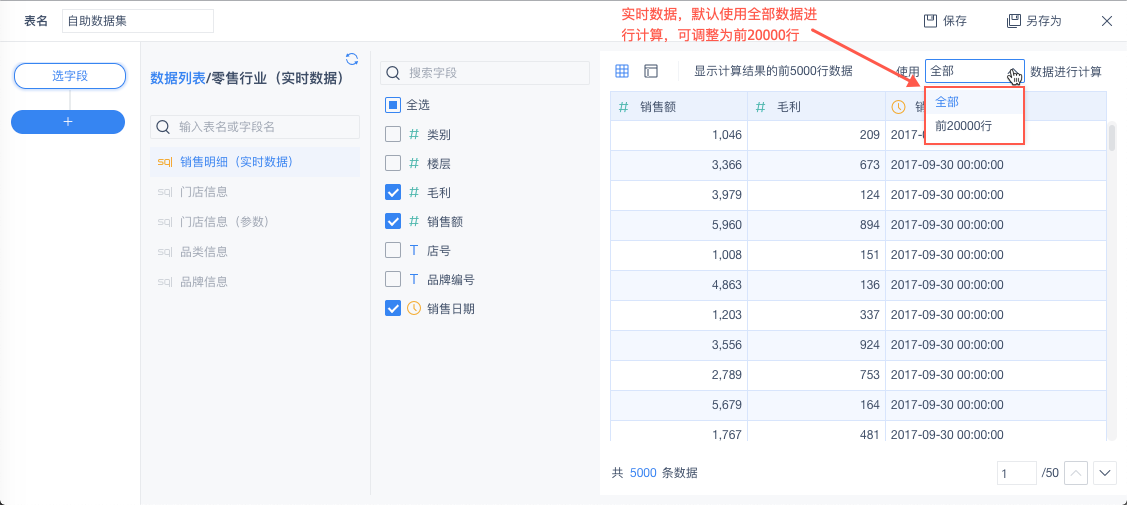The height and width of the screenshot is (505, 1127).
Task: Switch to the second preview layout icon
Action: [651, 71]
